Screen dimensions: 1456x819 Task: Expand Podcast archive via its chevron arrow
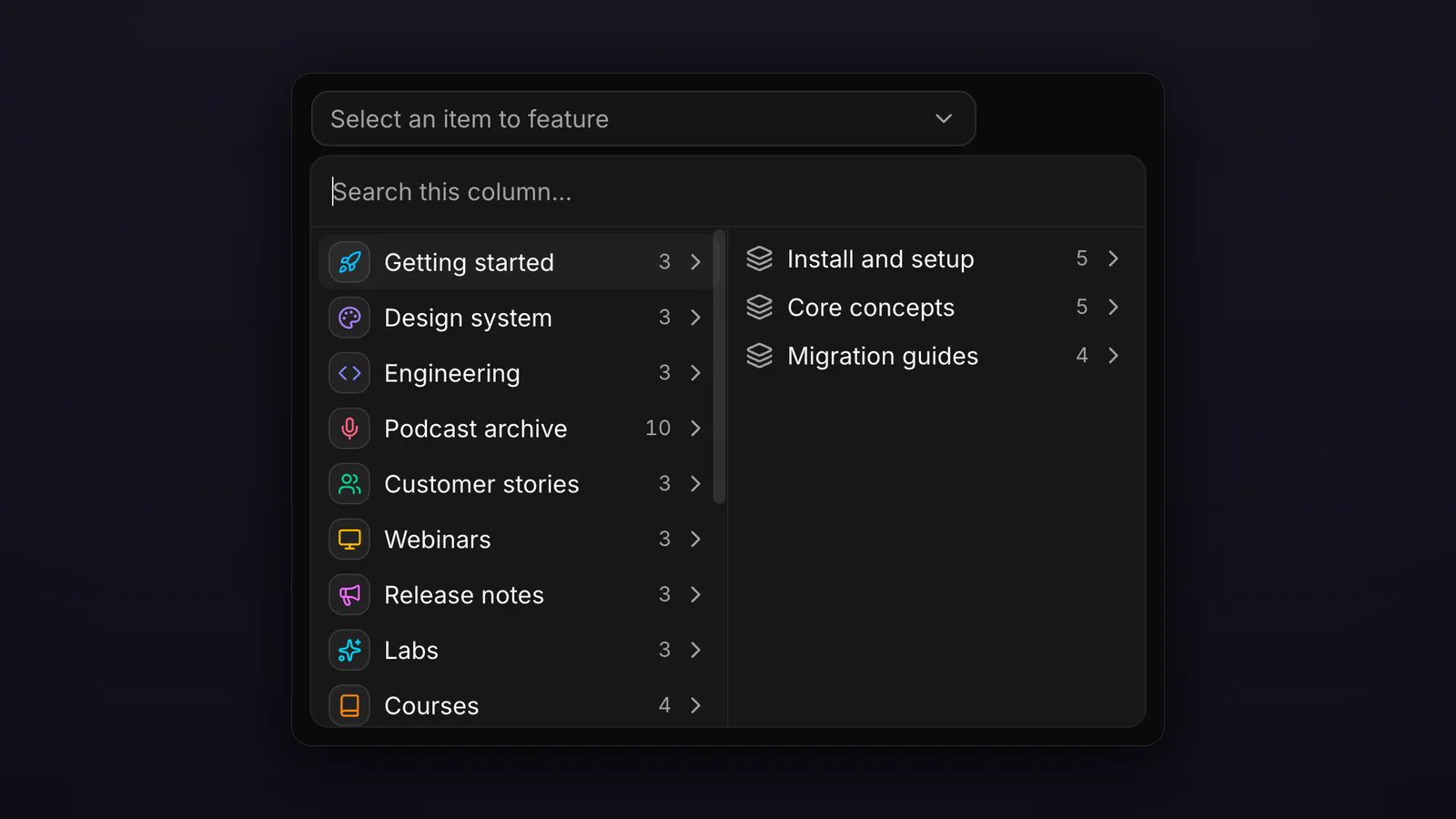pos(695,429)
